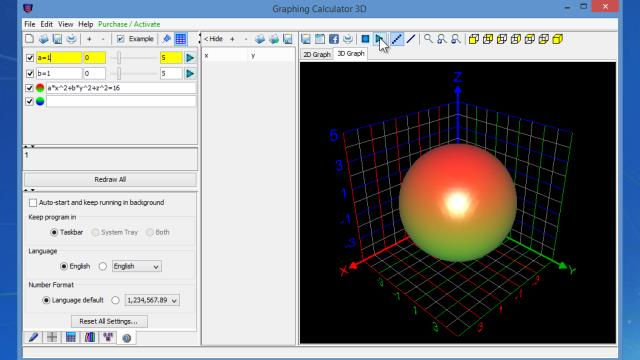Open the 1,234,567.89 number format dropdown

[x=152, y=300]
